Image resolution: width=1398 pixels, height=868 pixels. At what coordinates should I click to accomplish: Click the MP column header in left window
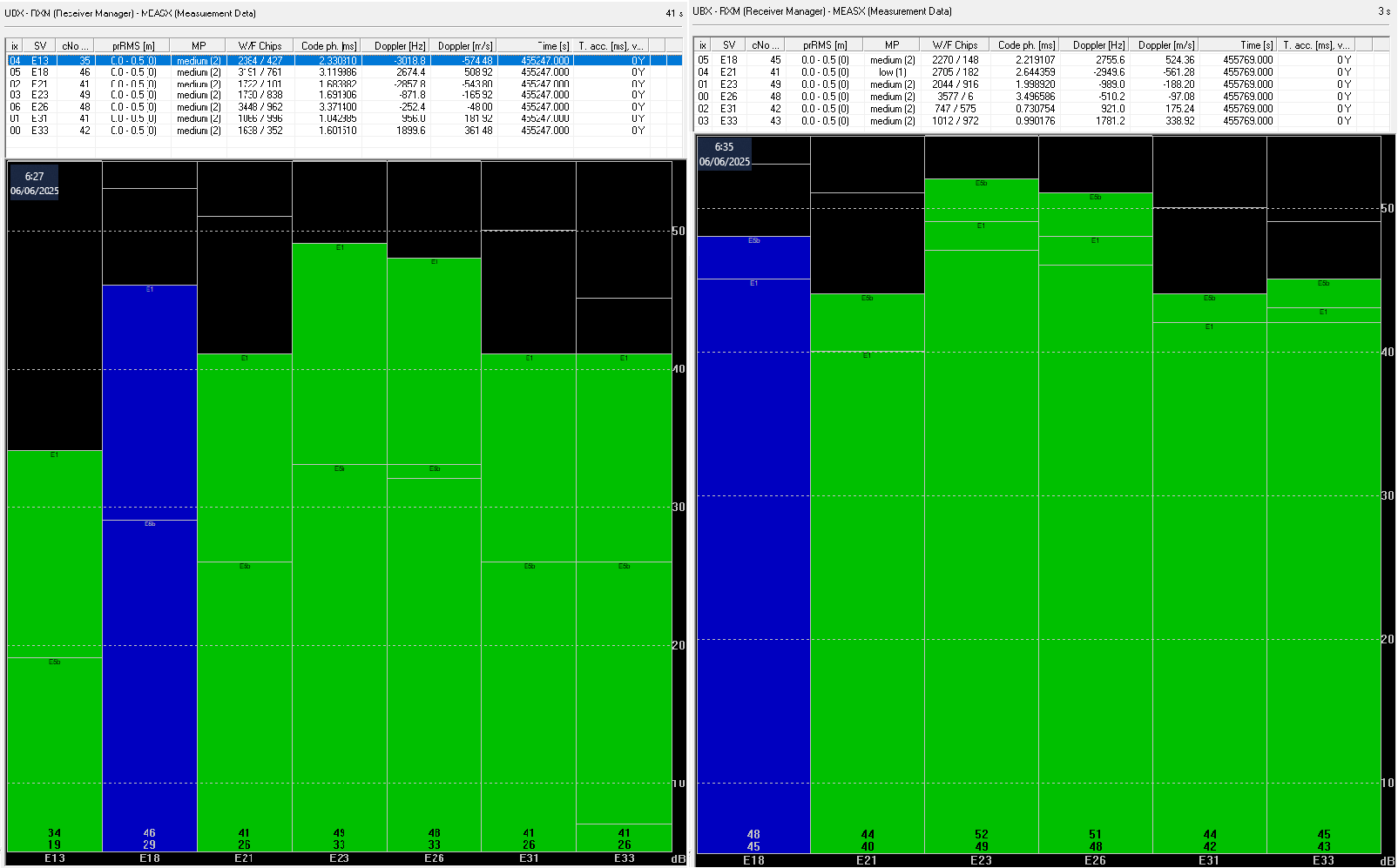(x=199, y=46)
